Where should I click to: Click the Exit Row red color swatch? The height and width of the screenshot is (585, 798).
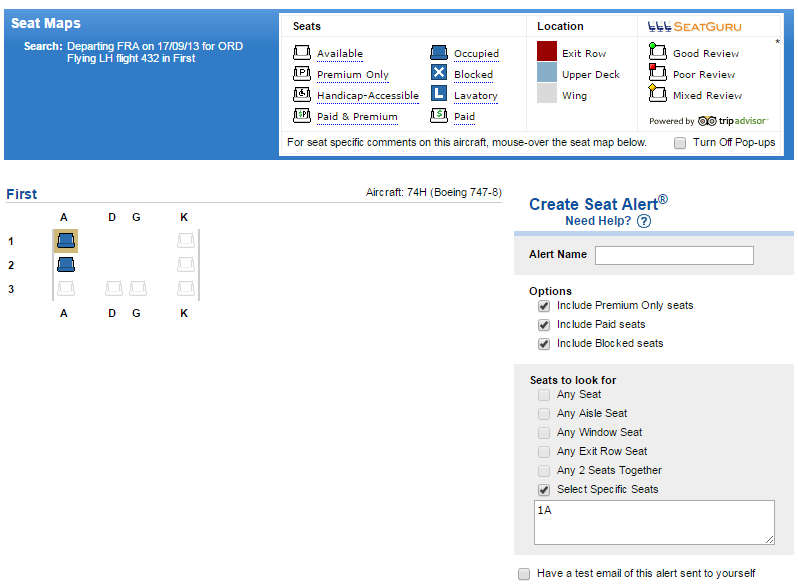(546, 52)
